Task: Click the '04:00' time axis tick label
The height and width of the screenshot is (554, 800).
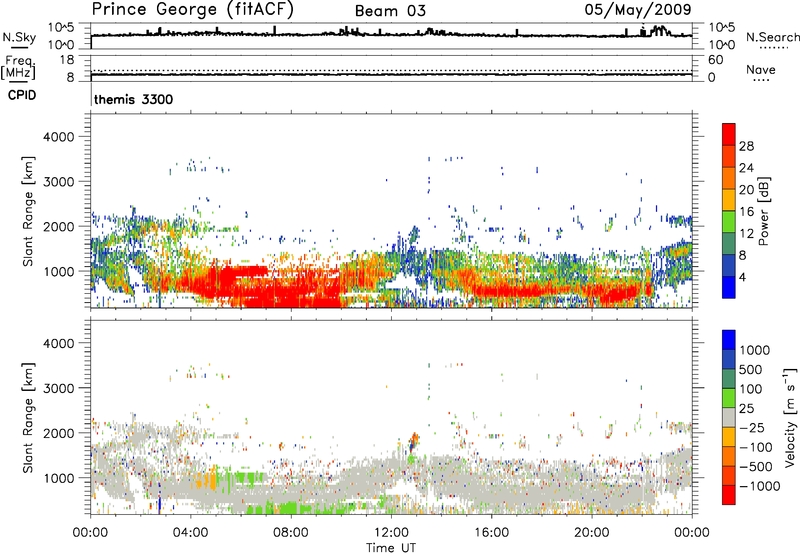Action: [x=190, y=533]
